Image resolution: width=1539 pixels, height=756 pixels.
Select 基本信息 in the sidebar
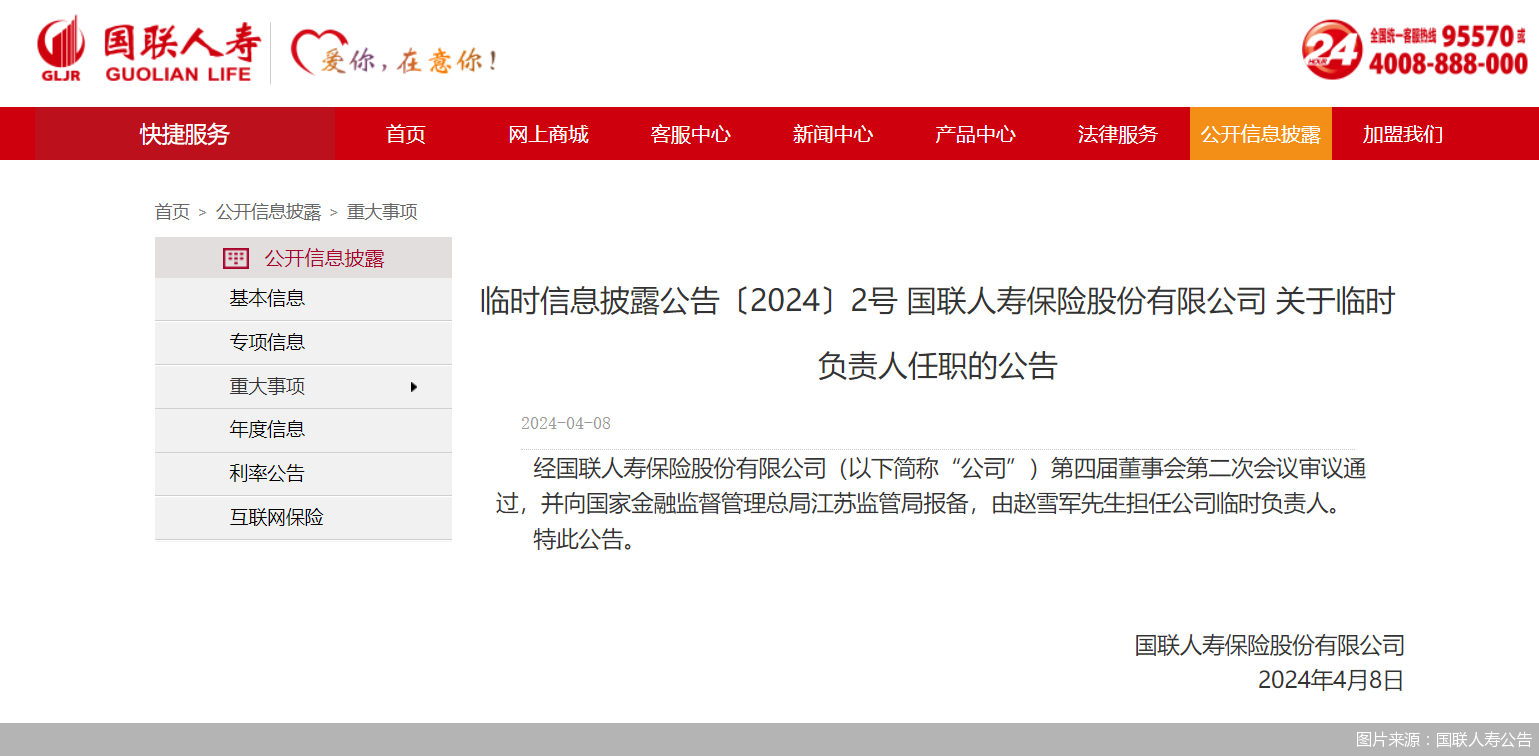303,299
